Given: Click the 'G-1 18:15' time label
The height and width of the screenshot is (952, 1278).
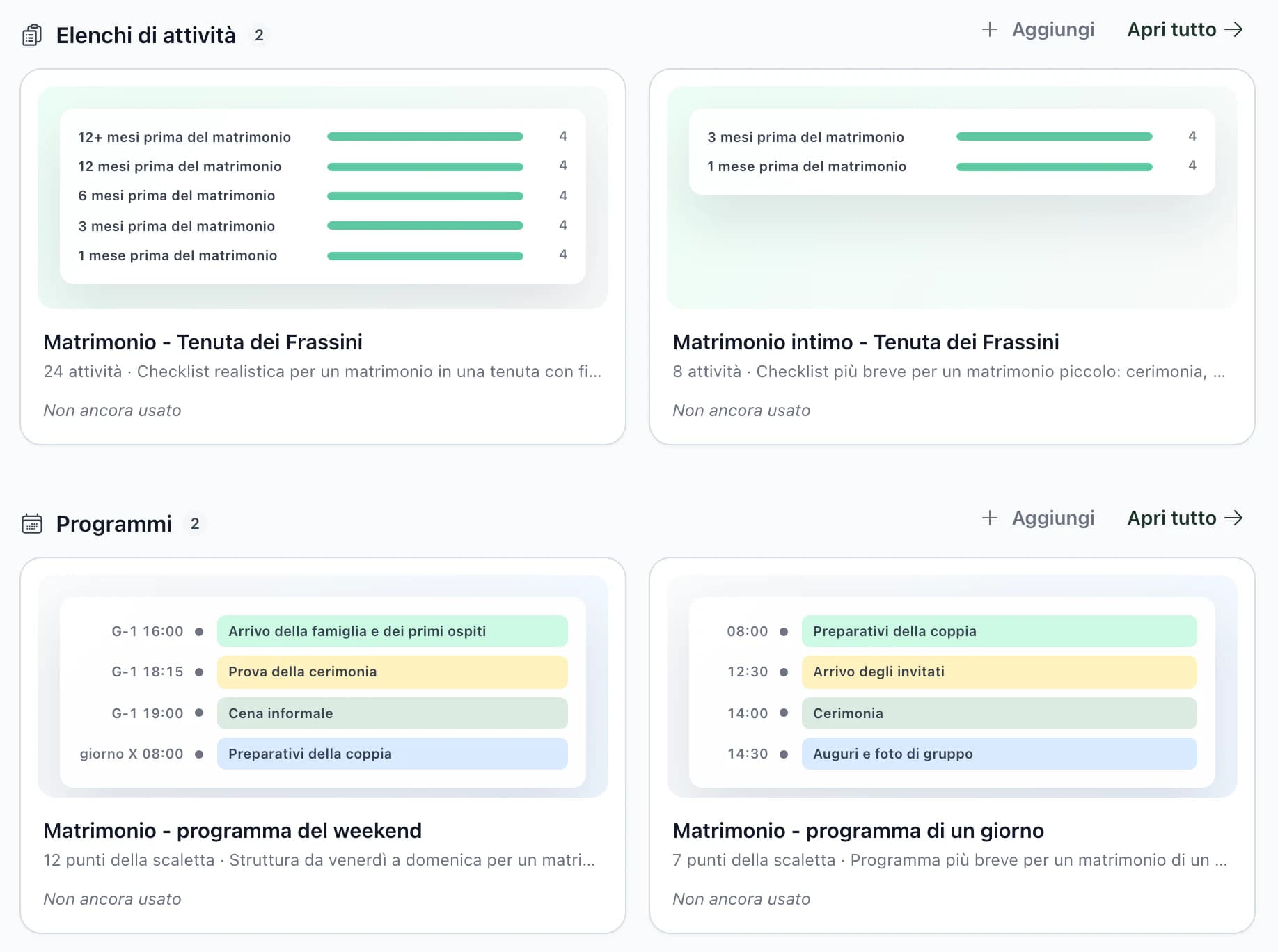Looking at the screenshot, I should 148,672.
